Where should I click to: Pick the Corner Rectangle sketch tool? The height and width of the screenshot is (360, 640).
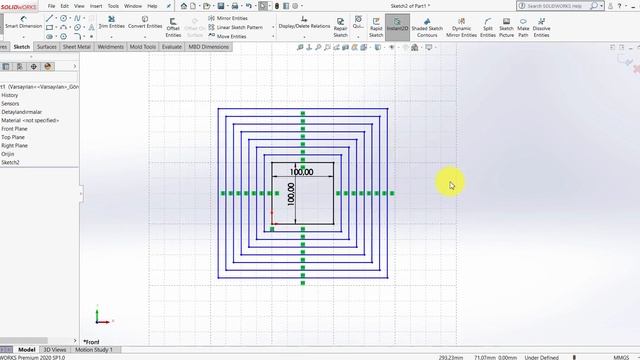(49, 27)
